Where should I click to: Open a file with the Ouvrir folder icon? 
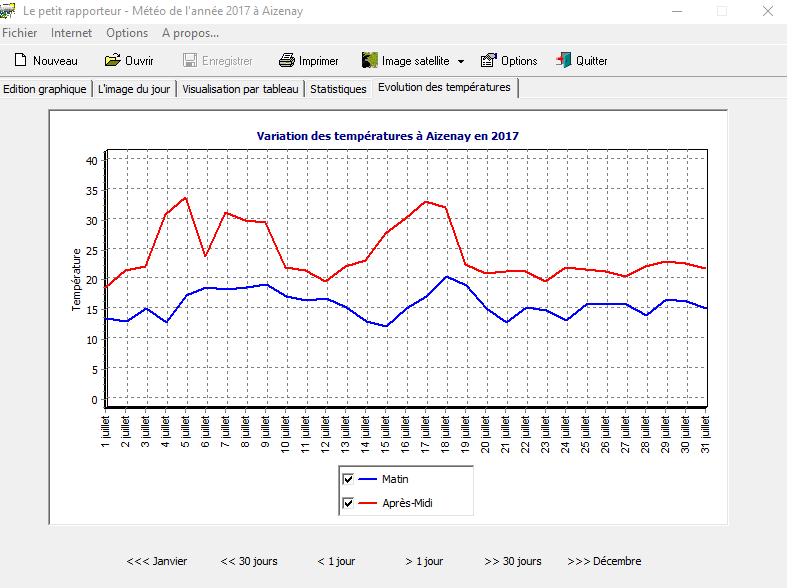pos(113,61)
